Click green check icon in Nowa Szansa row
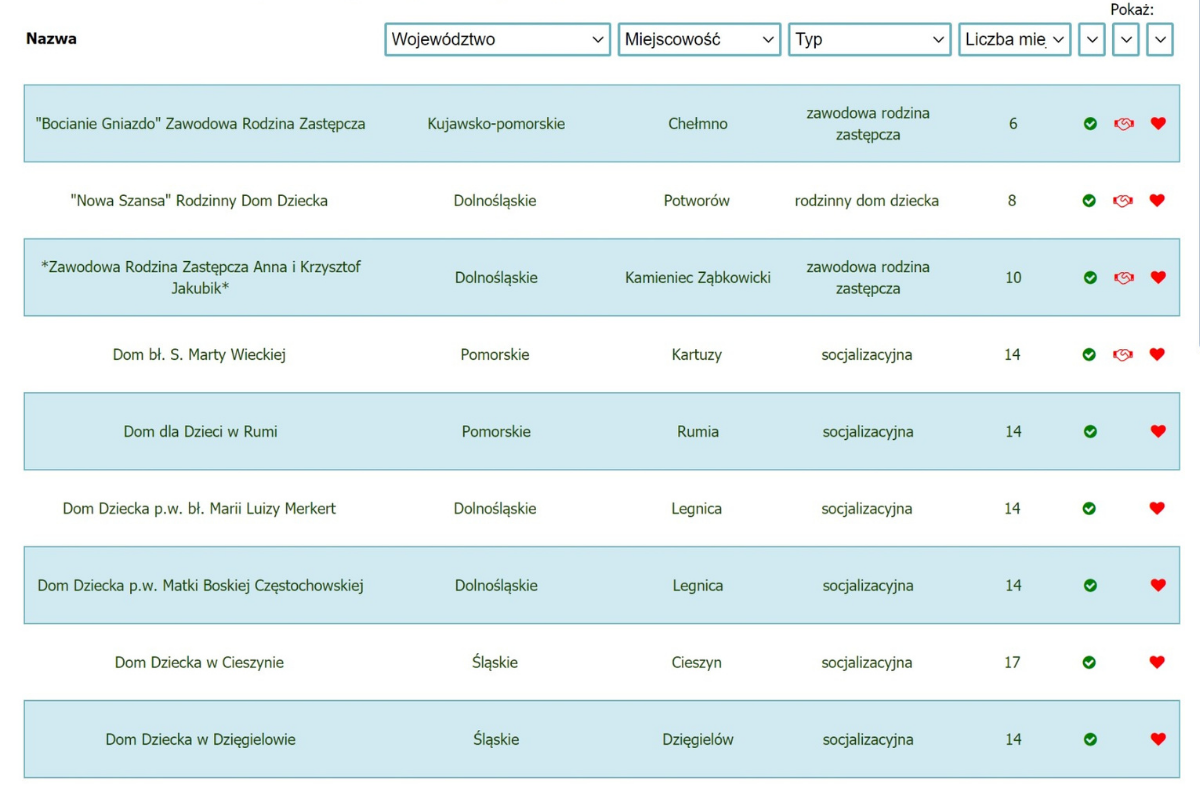 tap(1089, 200)
